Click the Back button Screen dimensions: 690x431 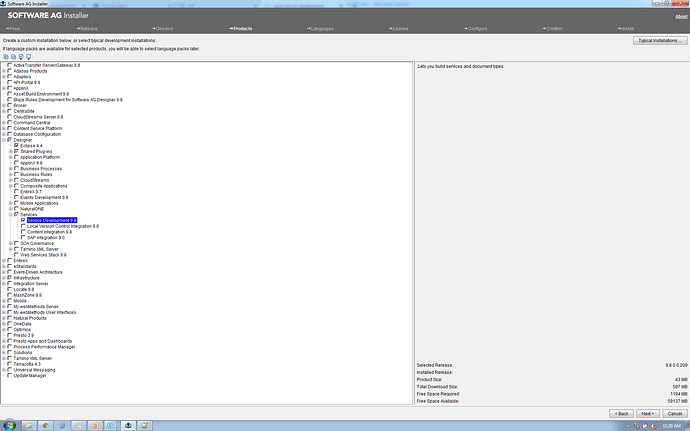(x=621, y=413)
